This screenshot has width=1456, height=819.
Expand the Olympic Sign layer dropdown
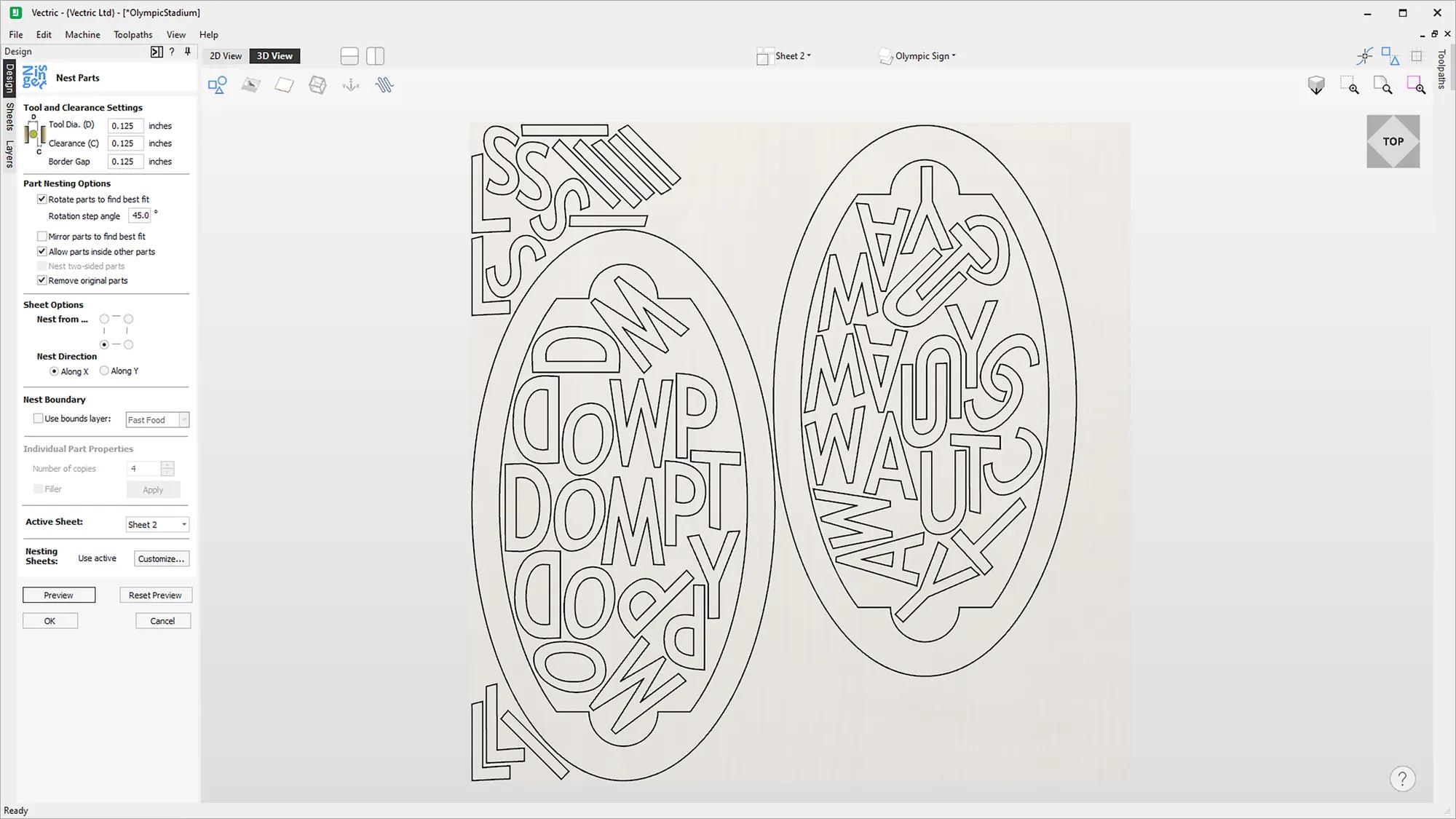(x=925, y=56)
